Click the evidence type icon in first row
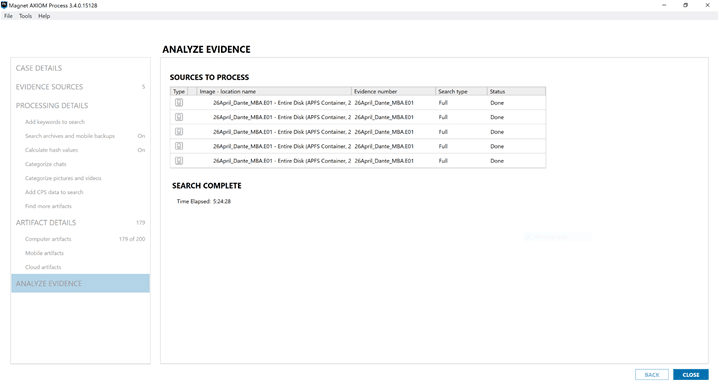719x386 pixels. (179, 103)
